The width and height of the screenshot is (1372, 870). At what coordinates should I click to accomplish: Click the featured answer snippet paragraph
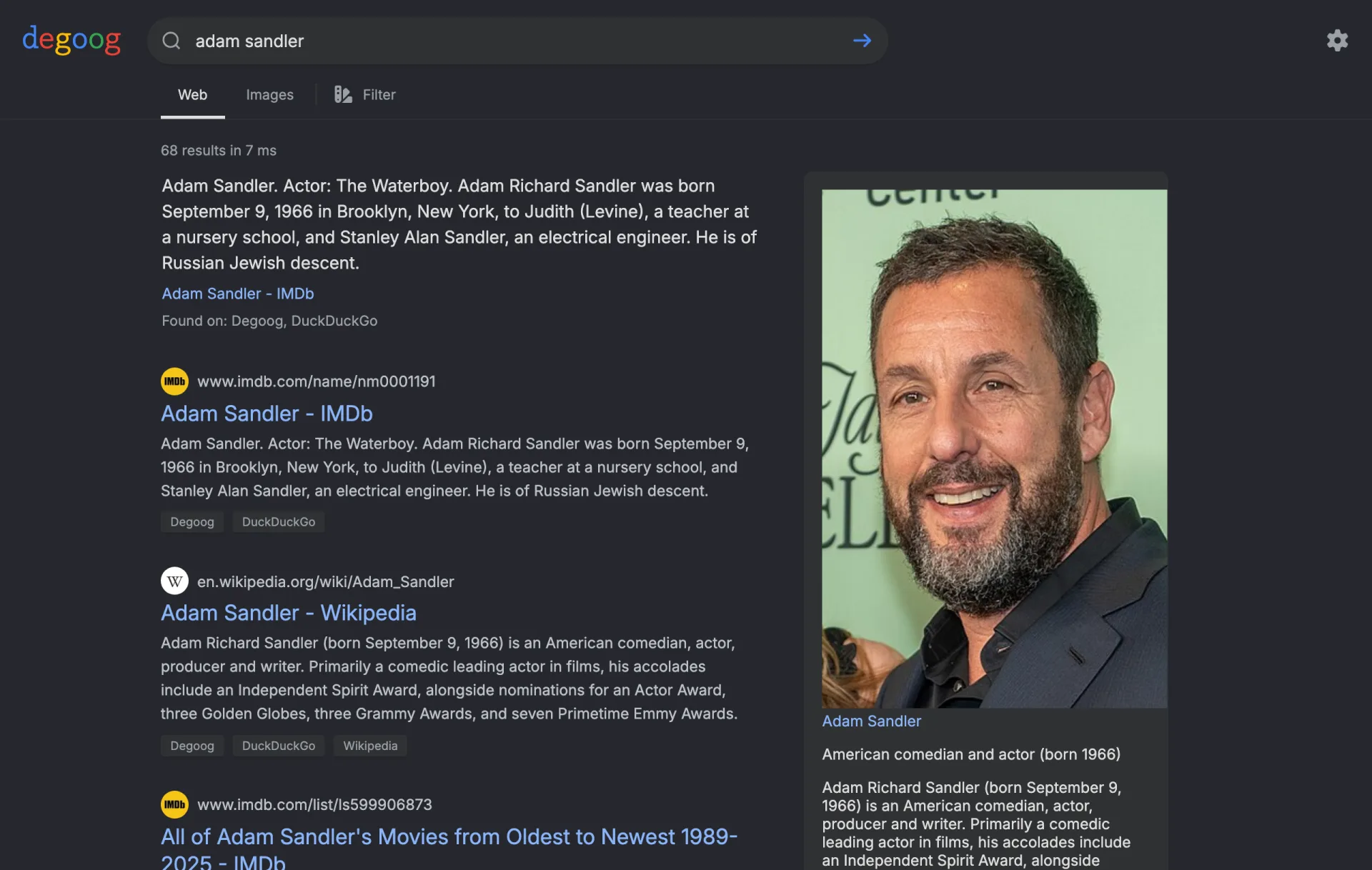coord(459,224)
